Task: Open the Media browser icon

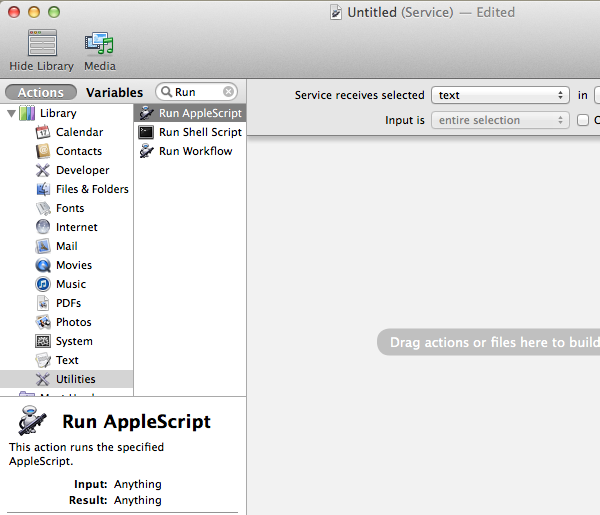Action: pyautogui.click(x=99, y=43)
